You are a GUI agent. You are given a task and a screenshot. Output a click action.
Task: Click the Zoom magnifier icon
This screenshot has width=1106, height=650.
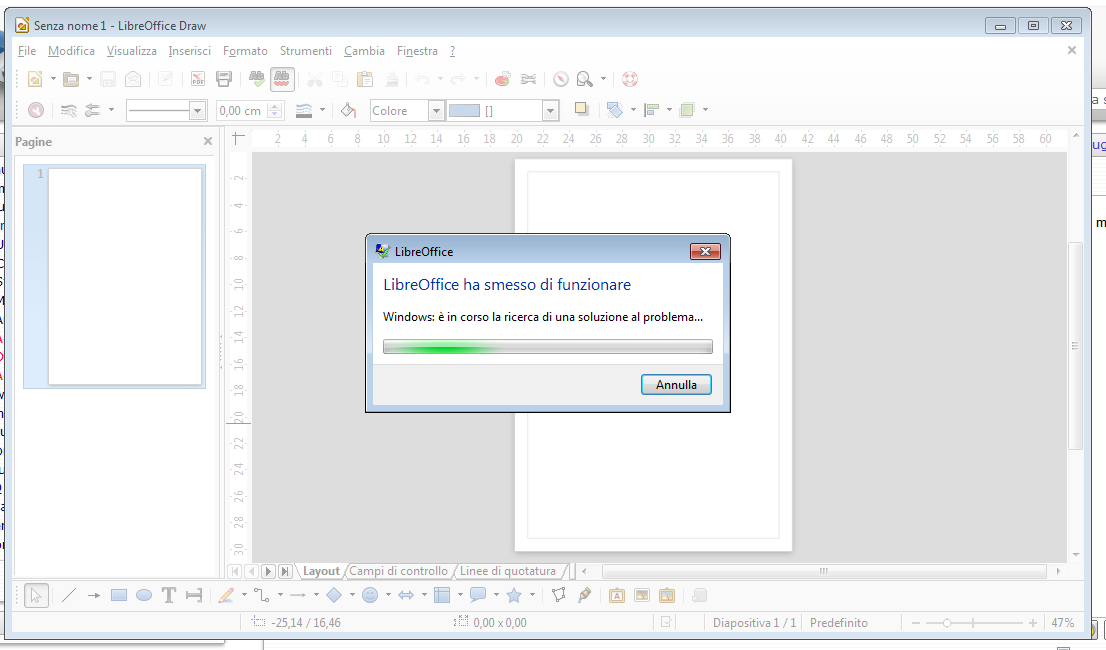coord(585,79)
